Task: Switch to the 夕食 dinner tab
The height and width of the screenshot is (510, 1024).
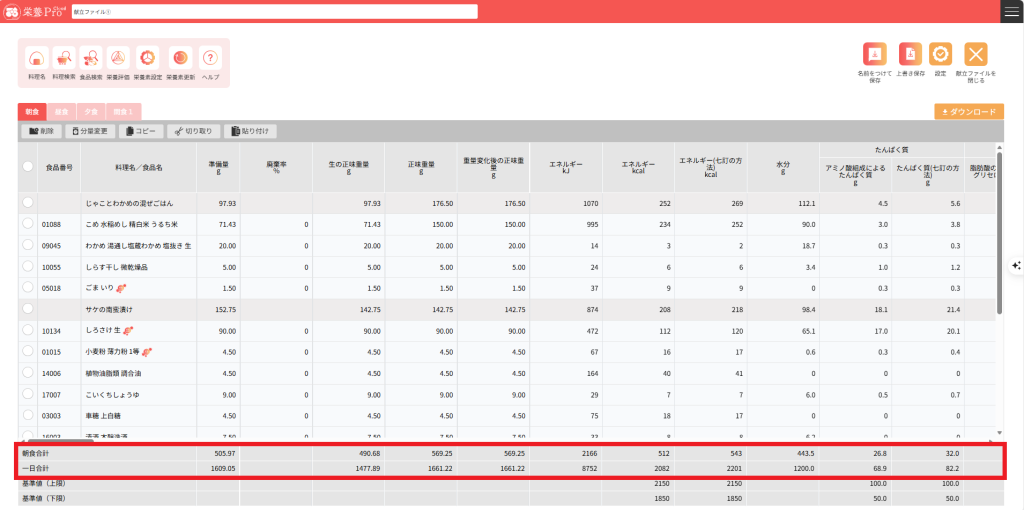Action: [91, 112]
